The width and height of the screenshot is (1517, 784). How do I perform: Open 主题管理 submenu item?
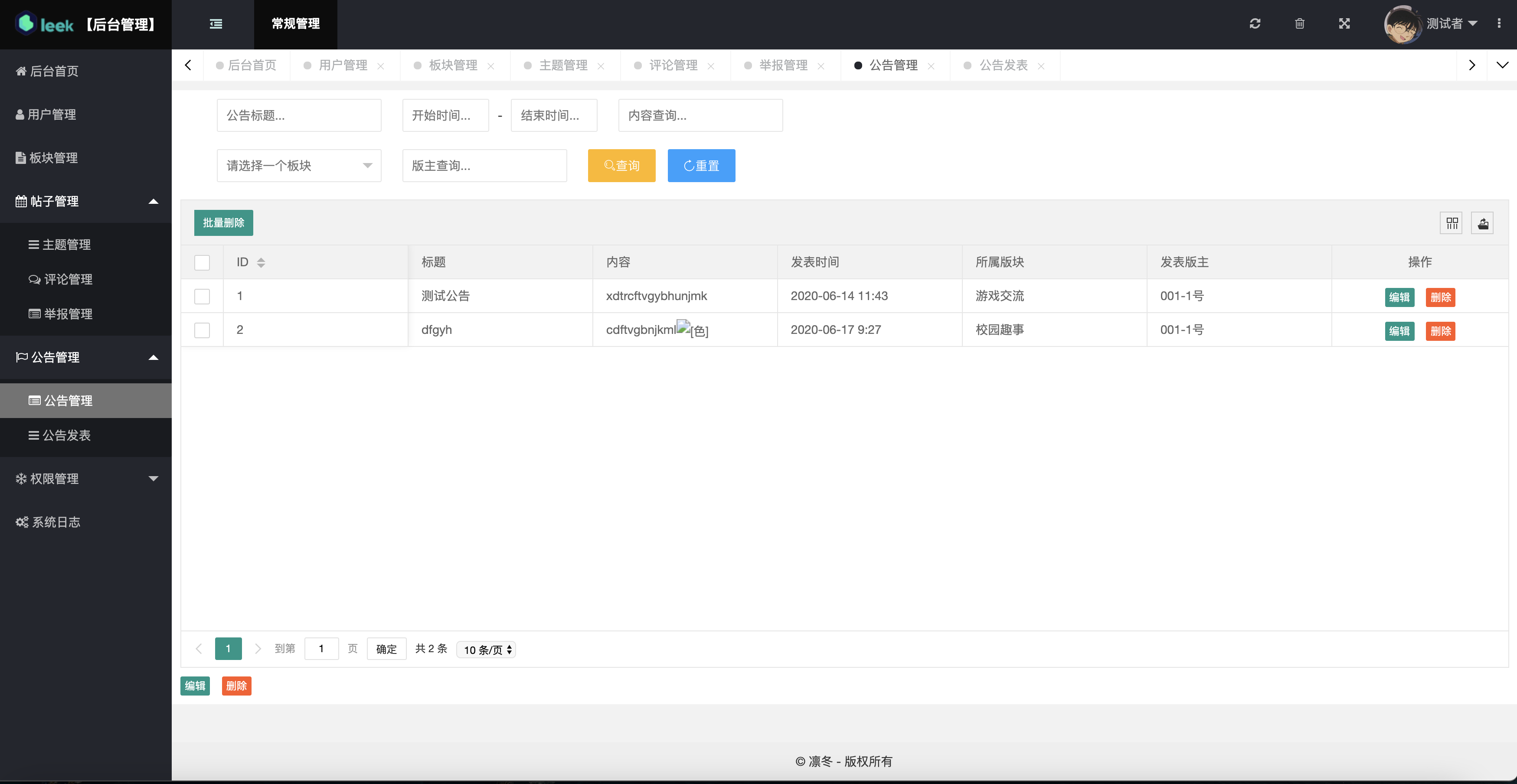86,245
